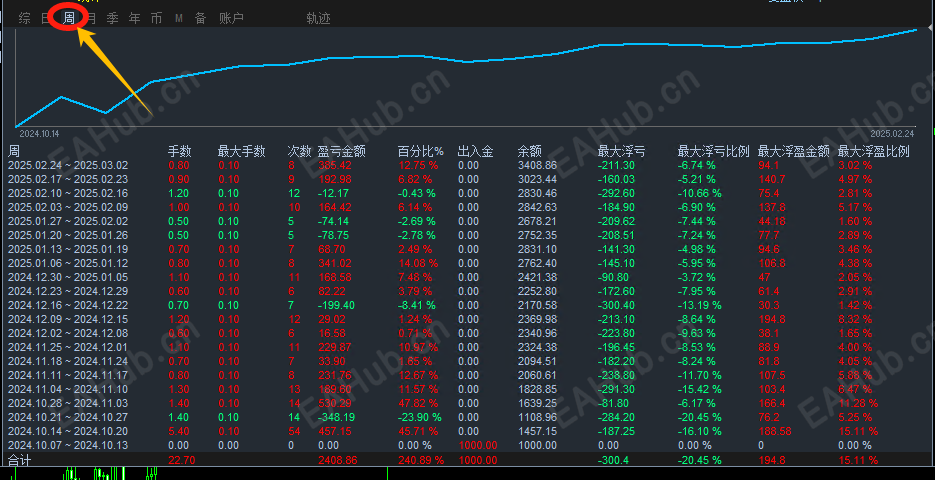Click the 最大浮亏 column header
The height and width of the screenshot is (480, 935).
pos(621,151)
